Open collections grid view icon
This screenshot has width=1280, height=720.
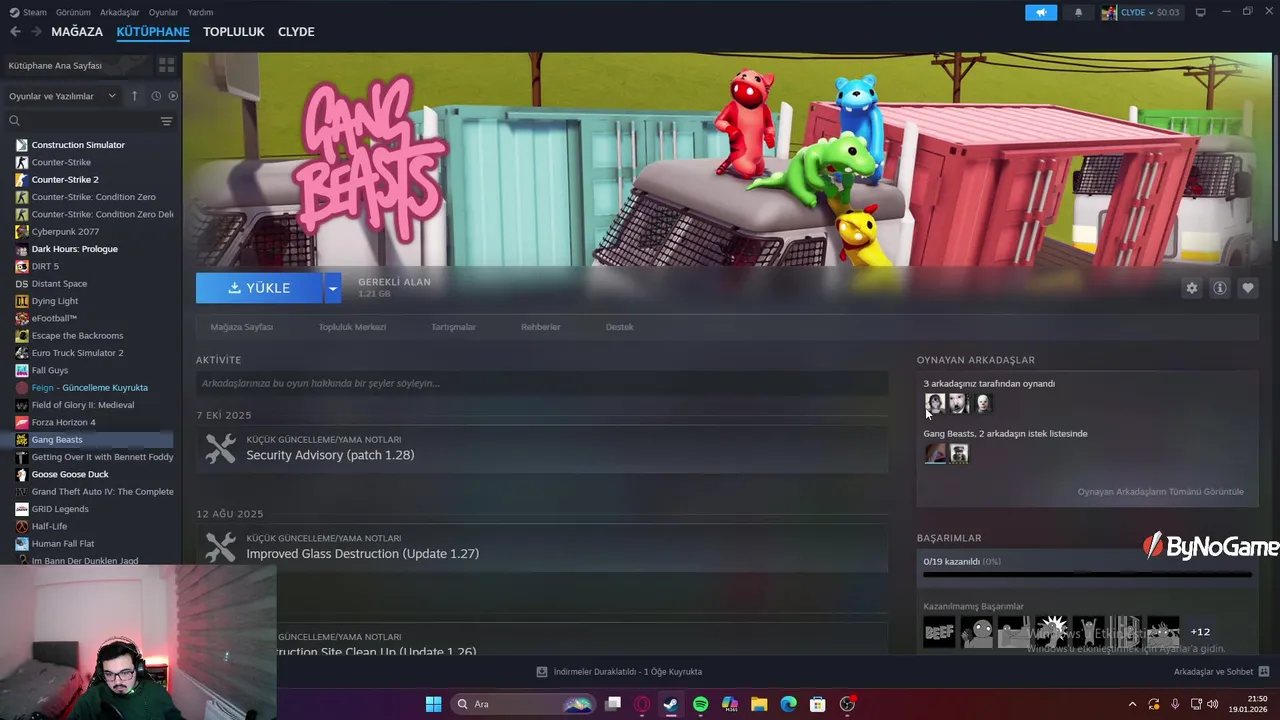(x=166, y=65)
